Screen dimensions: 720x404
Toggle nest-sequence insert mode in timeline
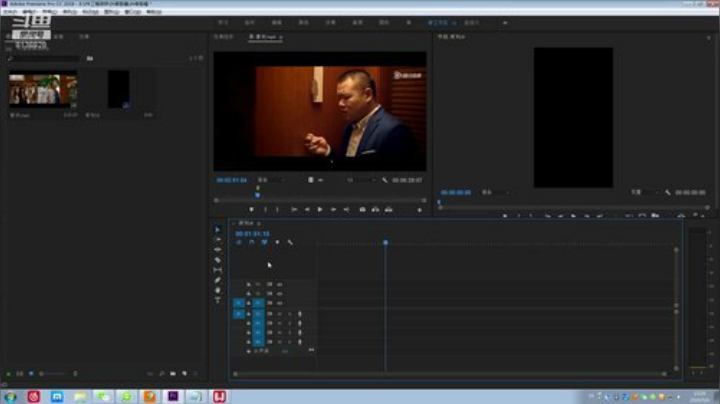pyautogui.click(x=239, y=242)
